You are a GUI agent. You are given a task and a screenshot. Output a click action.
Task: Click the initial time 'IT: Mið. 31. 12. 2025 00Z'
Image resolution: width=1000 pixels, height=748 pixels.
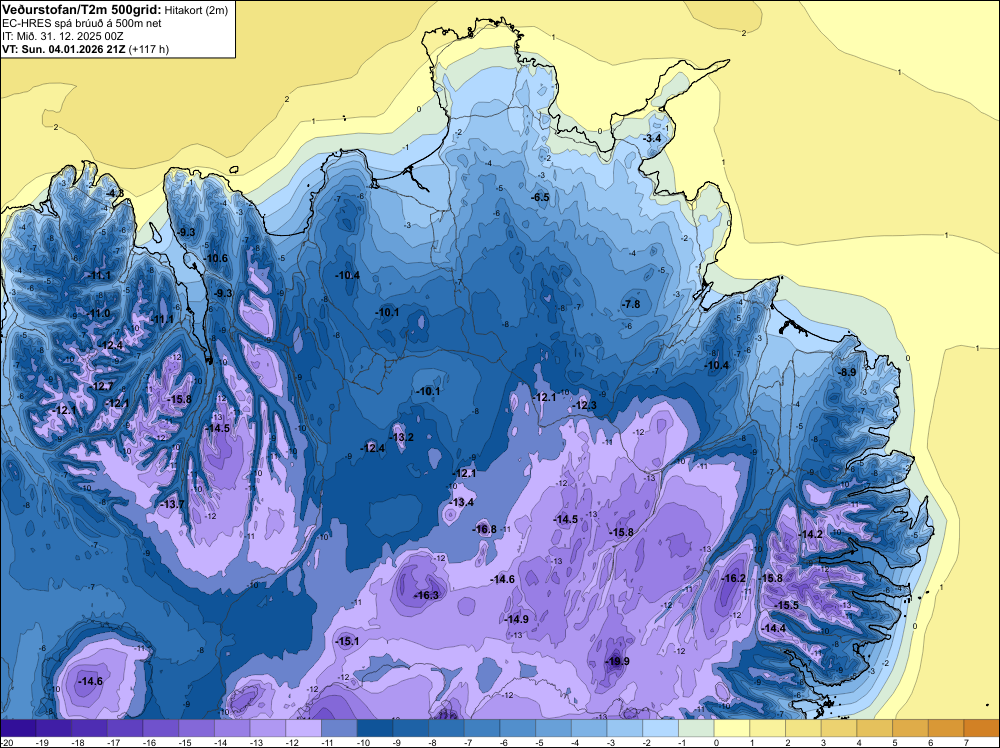[62, 36]
